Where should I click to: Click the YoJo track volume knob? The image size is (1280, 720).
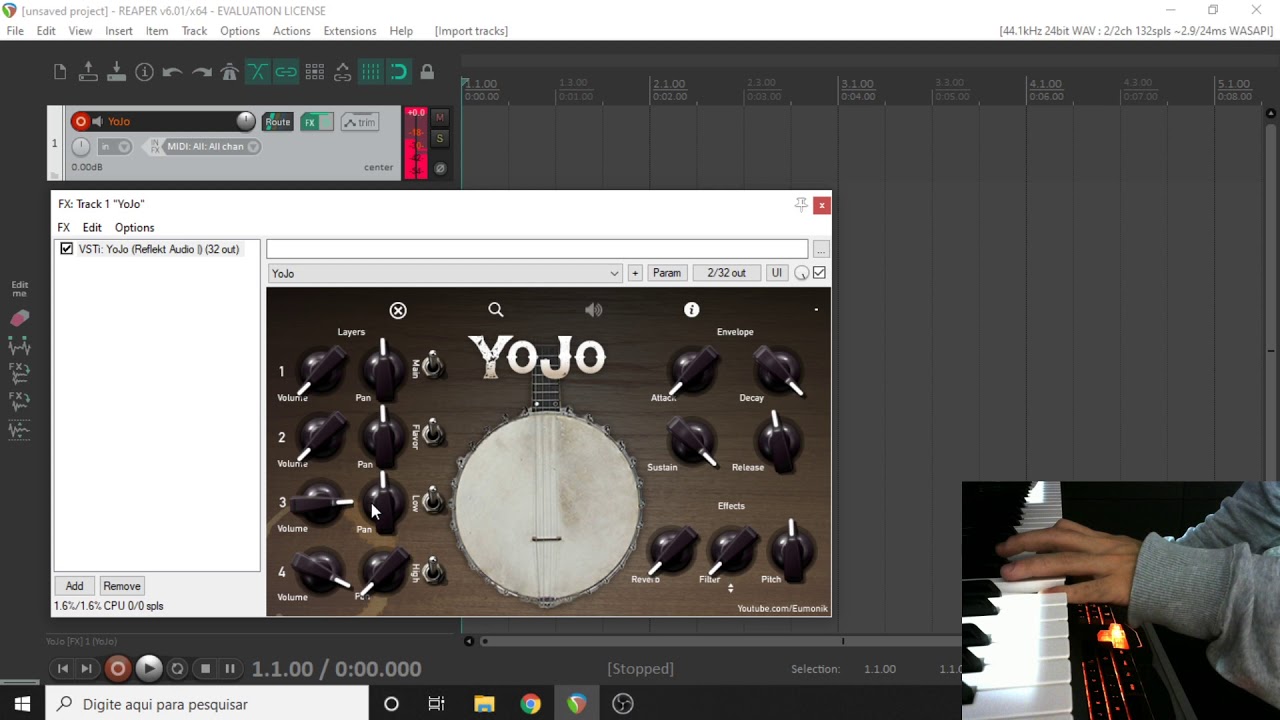[x=245, y=121]
